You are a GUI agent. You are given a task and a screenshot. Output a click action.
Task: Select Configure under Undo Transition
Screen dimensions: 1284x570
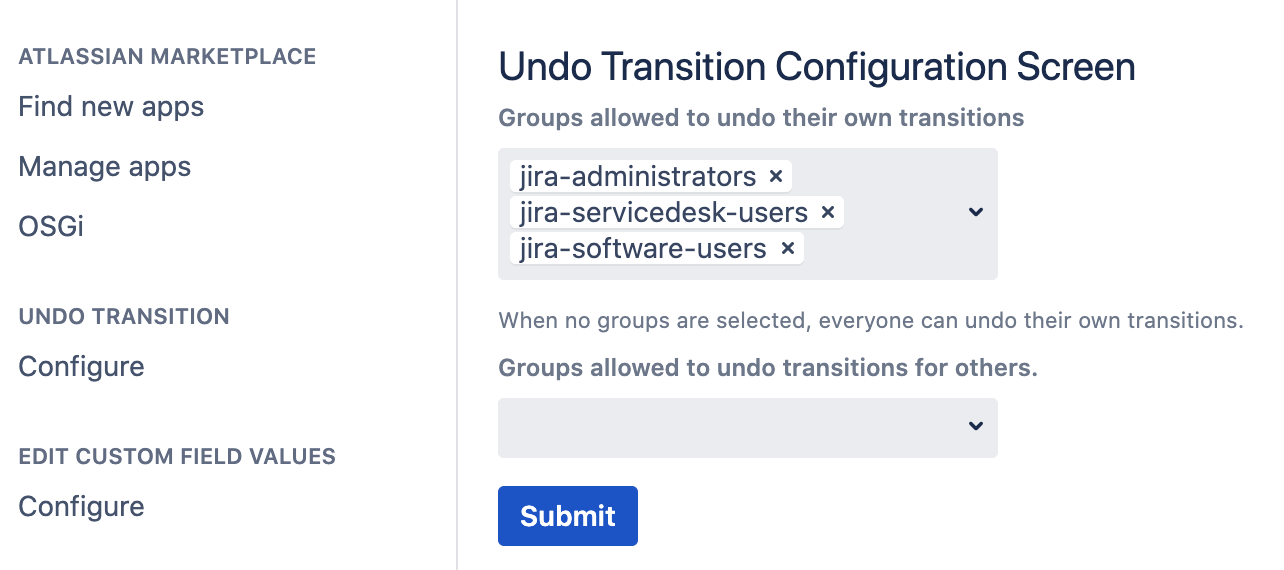(x=81, y=367)
